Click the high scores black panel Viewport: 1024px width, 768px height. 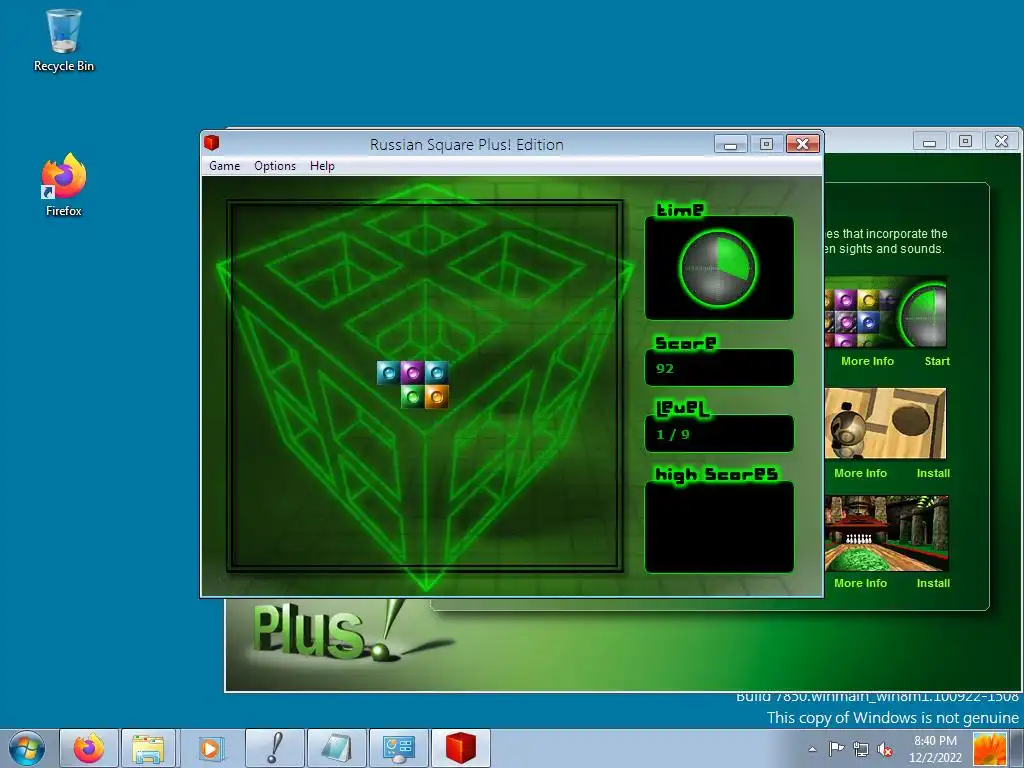tap(719, 527)
